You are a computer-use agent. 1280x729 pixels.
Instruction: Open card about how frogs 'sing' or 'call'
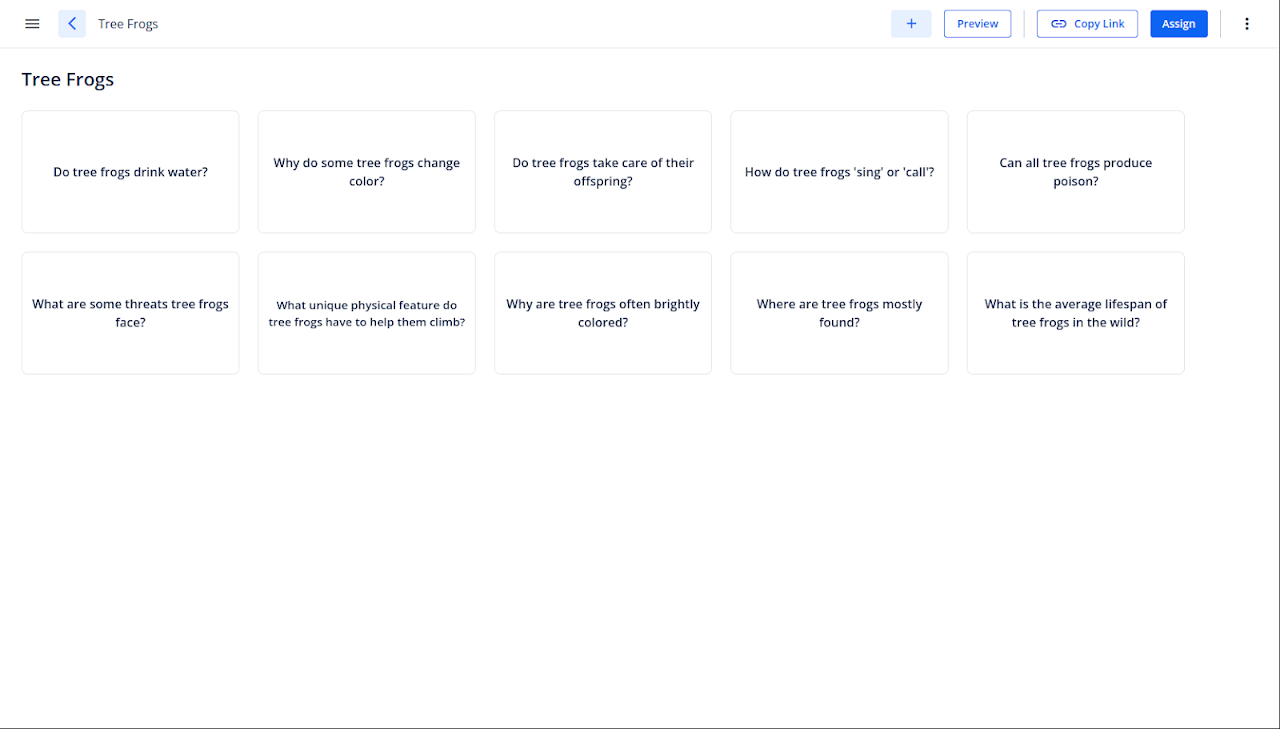pos(840,172)
